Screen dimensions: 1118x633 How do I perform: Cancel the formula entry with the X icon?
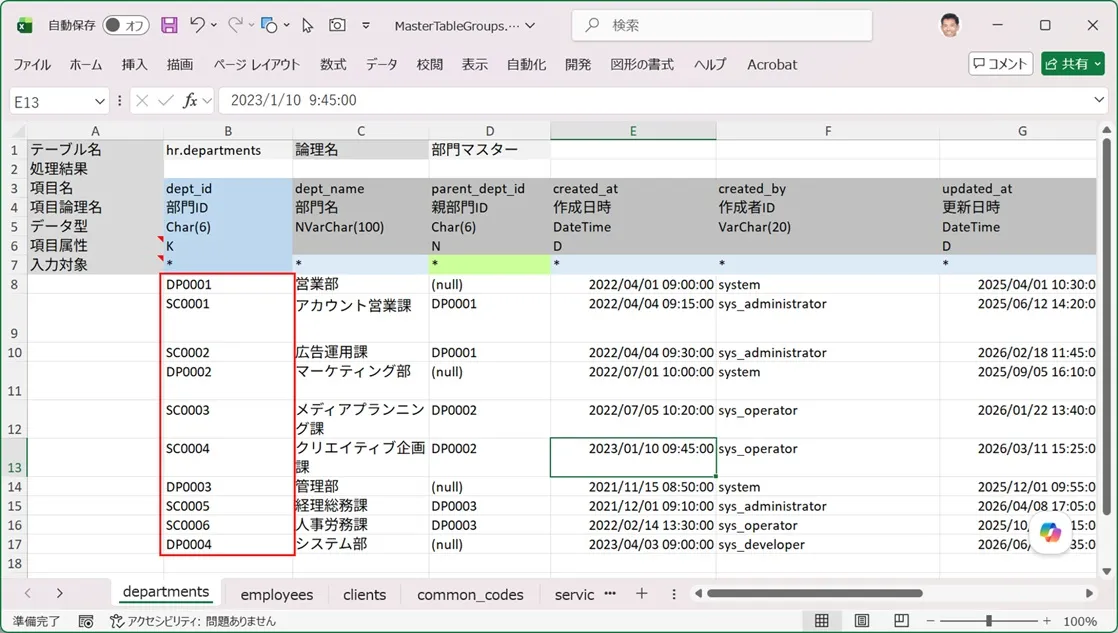tap(142, 101)
